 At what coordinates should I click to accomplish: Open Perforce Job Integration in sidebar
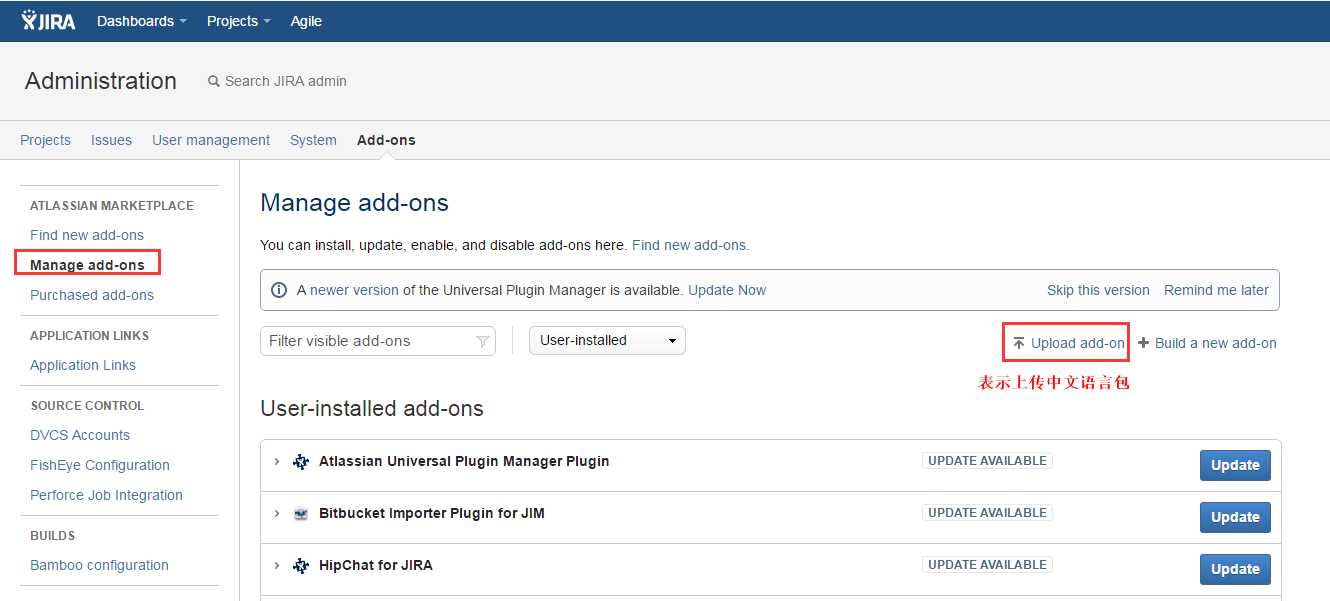(106, 495)
